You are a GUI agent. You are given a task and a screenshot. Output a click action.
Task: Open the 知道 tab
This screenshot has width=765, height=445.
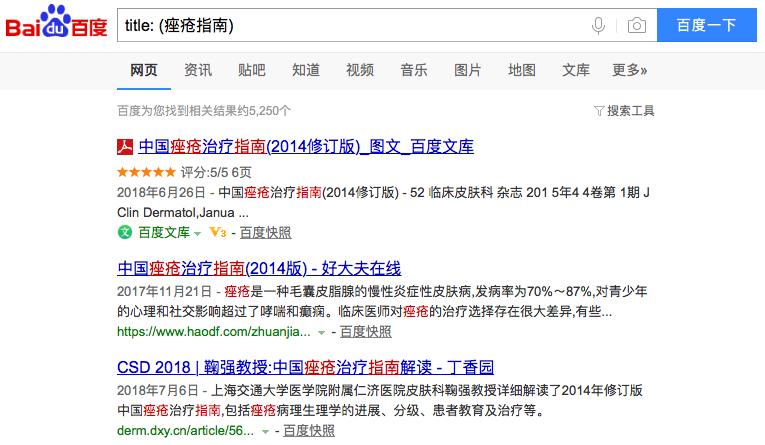click(306, 70)
